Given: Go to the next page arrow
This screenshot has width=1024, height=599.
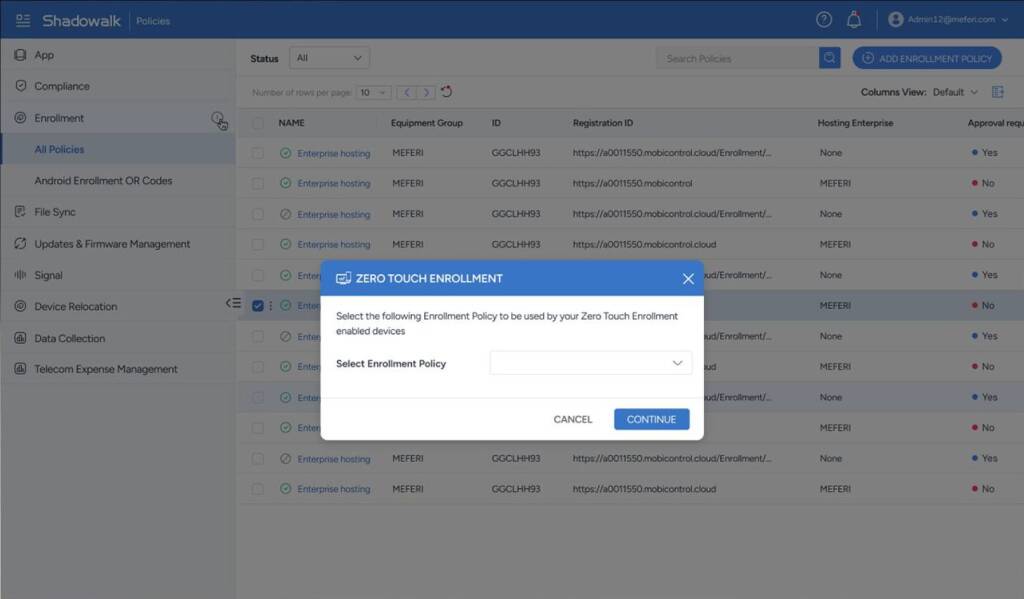Looking at the screenshot, I should point(427,92).
